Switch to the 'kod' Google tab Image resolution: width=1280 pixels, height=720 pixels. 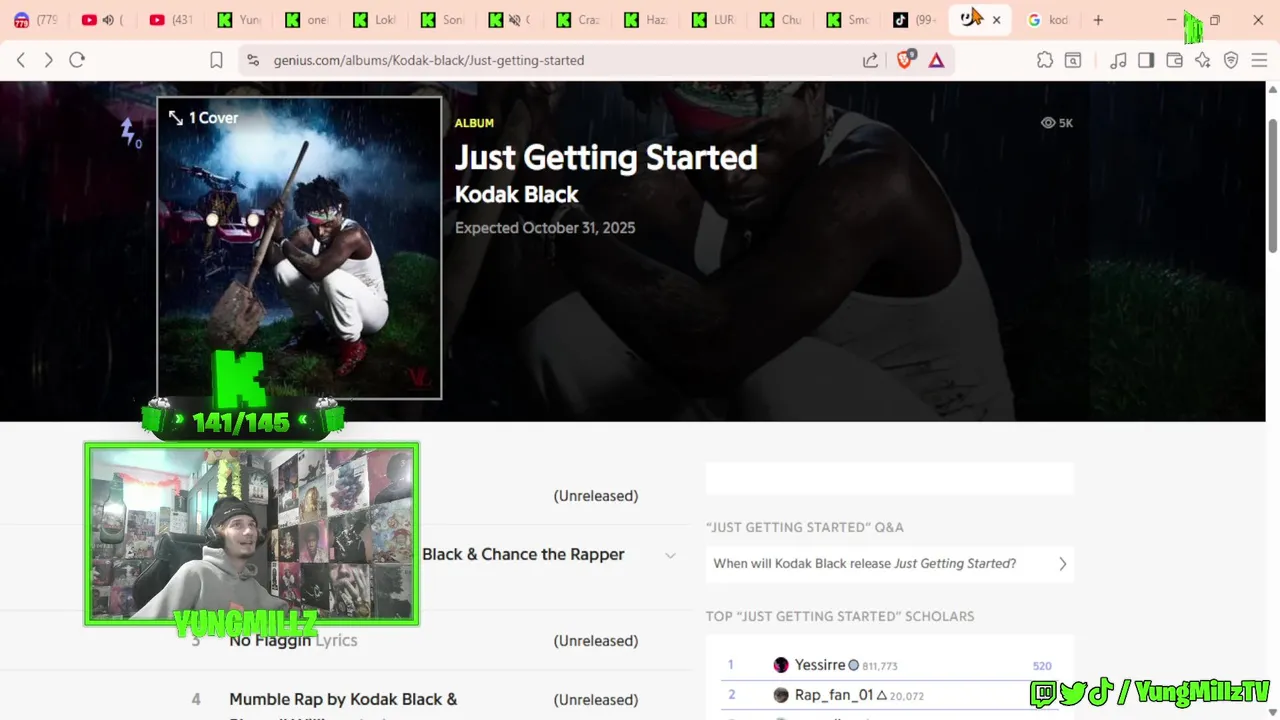coord(1048,20)
